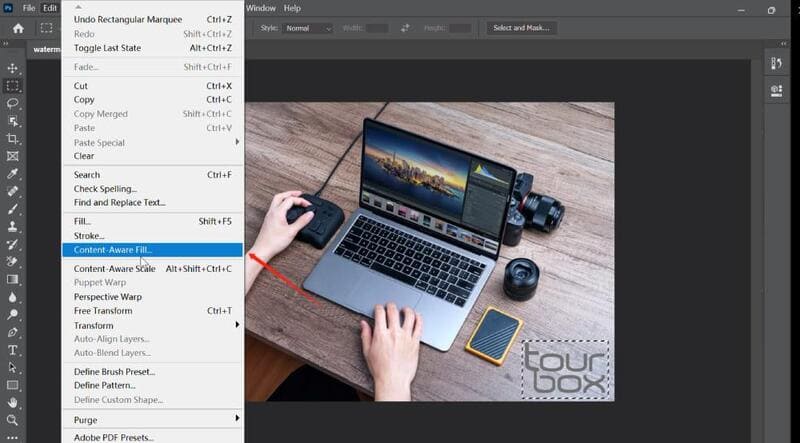Choose Fill... with Shift+F5 shortcut
The width and height of the screenshot is (800, 443).
[153, 222]
